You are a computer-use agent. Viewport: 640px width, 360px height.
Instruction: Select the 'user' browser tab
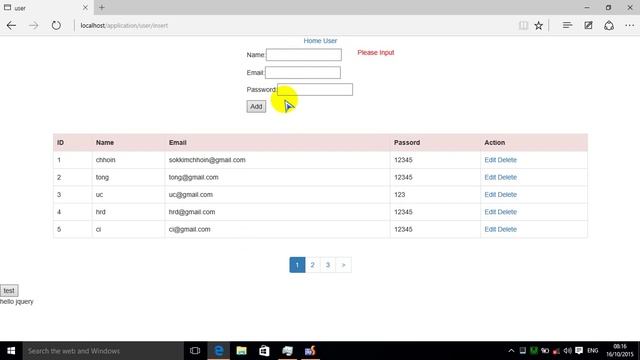(x=47, y=7)
